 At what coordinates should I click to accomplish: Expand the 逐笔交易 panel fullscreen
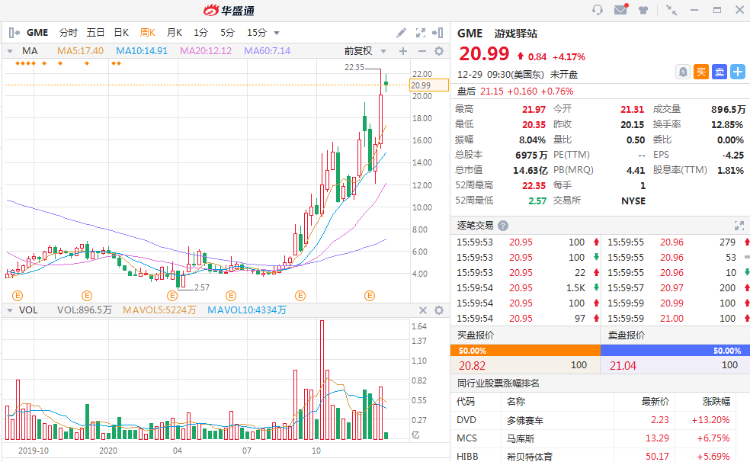tap(739, 225)
